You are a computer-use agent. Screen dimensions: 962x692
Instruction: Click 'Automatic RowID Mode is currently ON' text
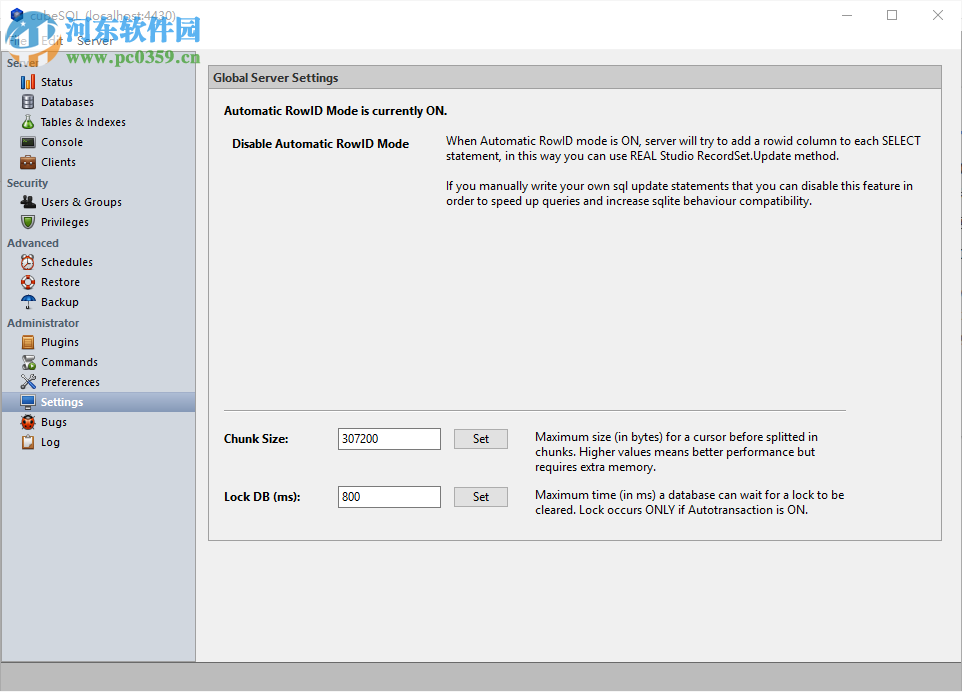[335, 111]
